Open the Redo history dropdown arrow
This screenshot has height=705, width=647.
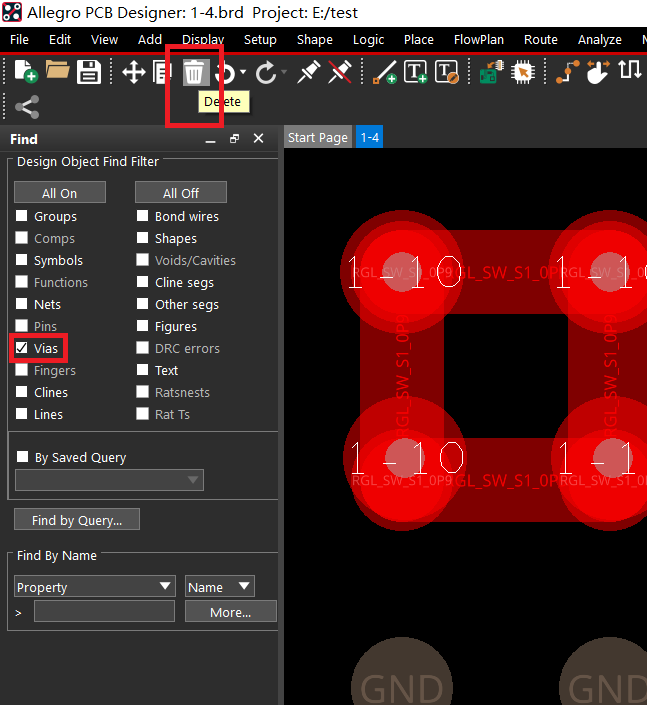click(284, 72)
